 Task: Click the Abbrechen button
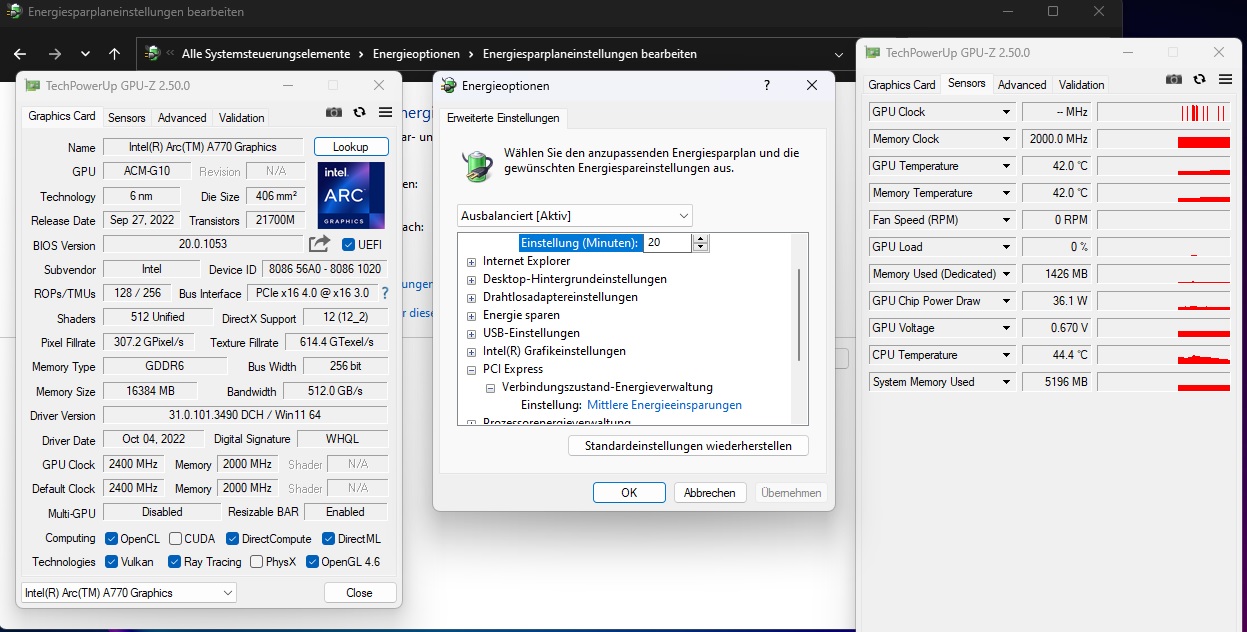click(x=710, y=492)
